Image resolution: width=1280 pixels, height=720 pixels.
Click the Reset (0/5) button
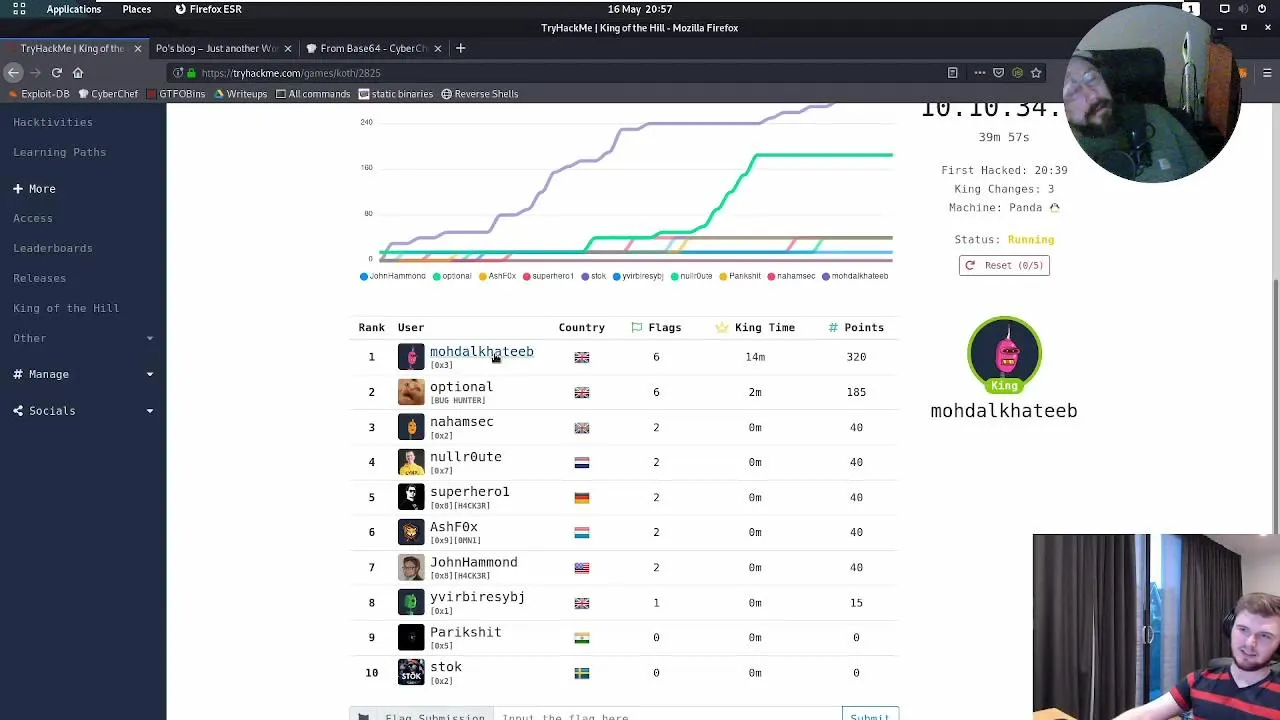[x=1004, y=265]
